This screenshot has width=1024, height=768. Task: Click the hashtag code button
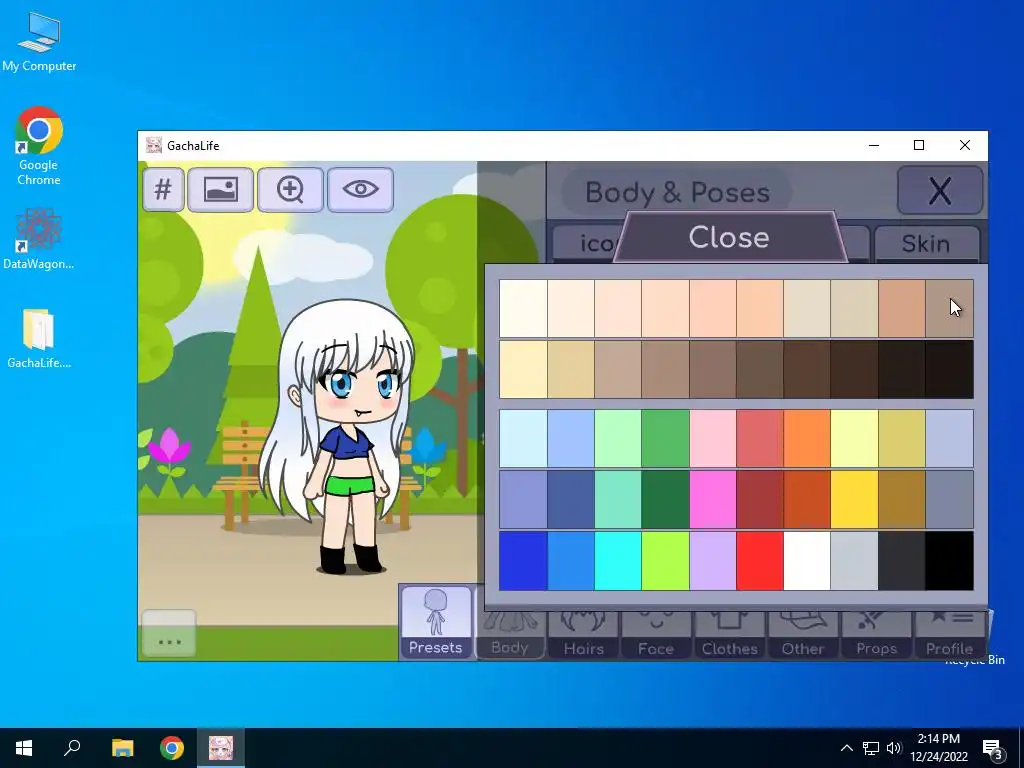pos(163,190)
